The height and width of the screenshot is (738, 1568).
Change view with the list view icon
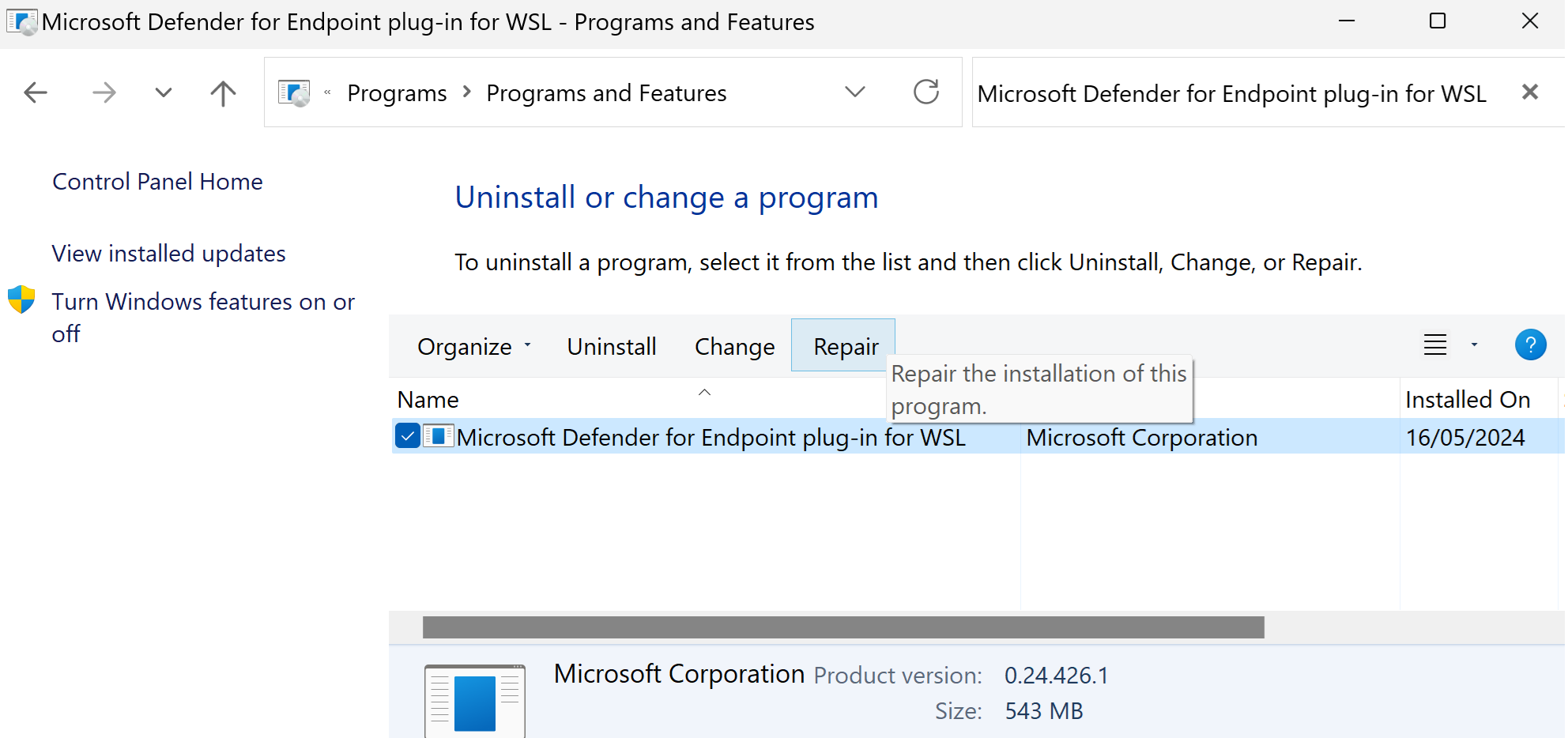click(x=1435, y=345)
